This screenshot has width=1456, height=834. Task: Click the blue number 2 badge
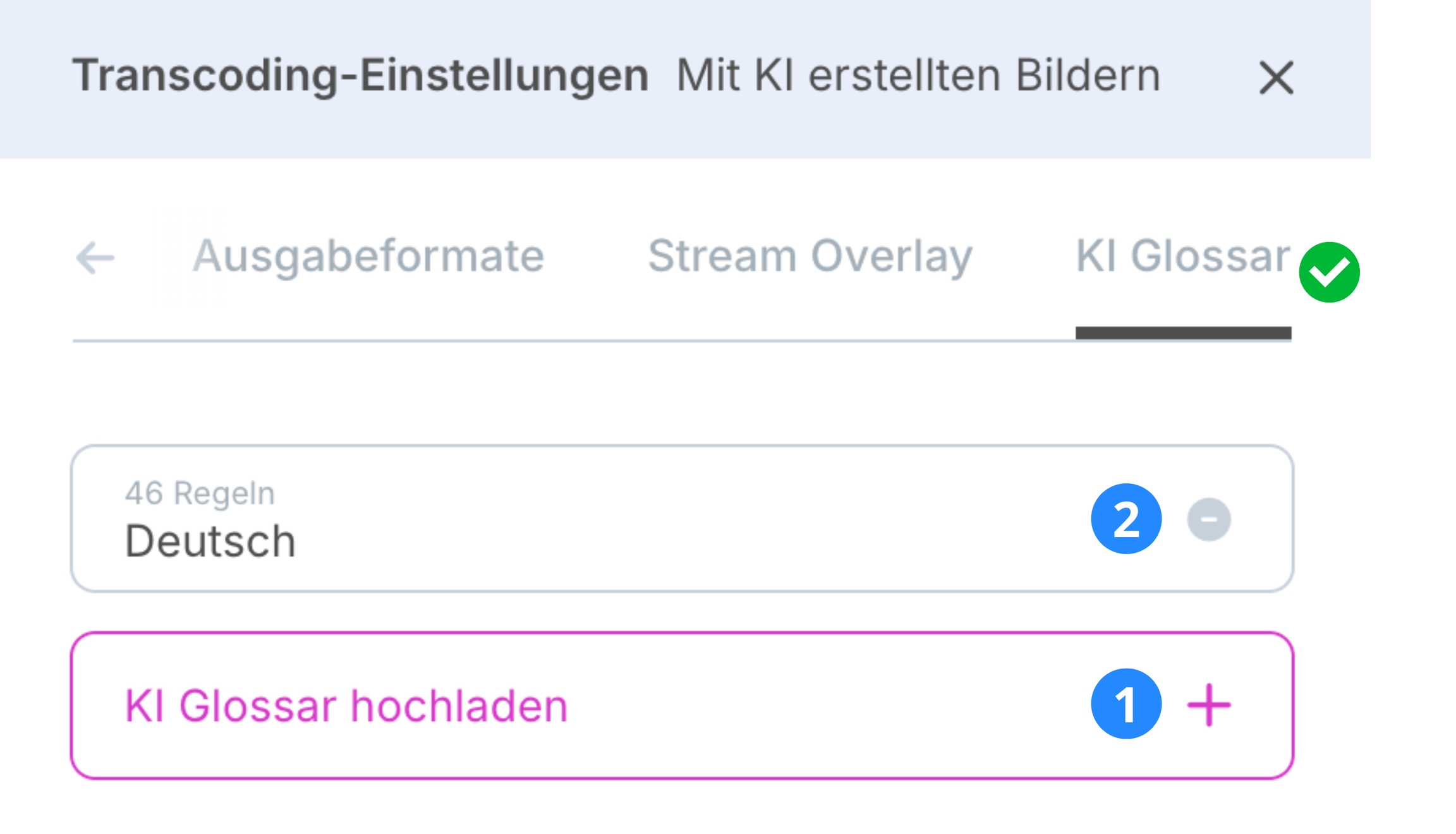tap(1126, 519)
